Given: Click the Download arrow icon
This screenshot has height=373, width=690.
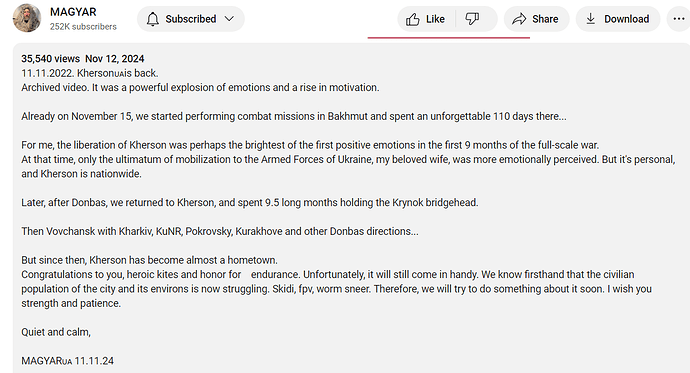Looking at the screenshot, I should point(591,19).
